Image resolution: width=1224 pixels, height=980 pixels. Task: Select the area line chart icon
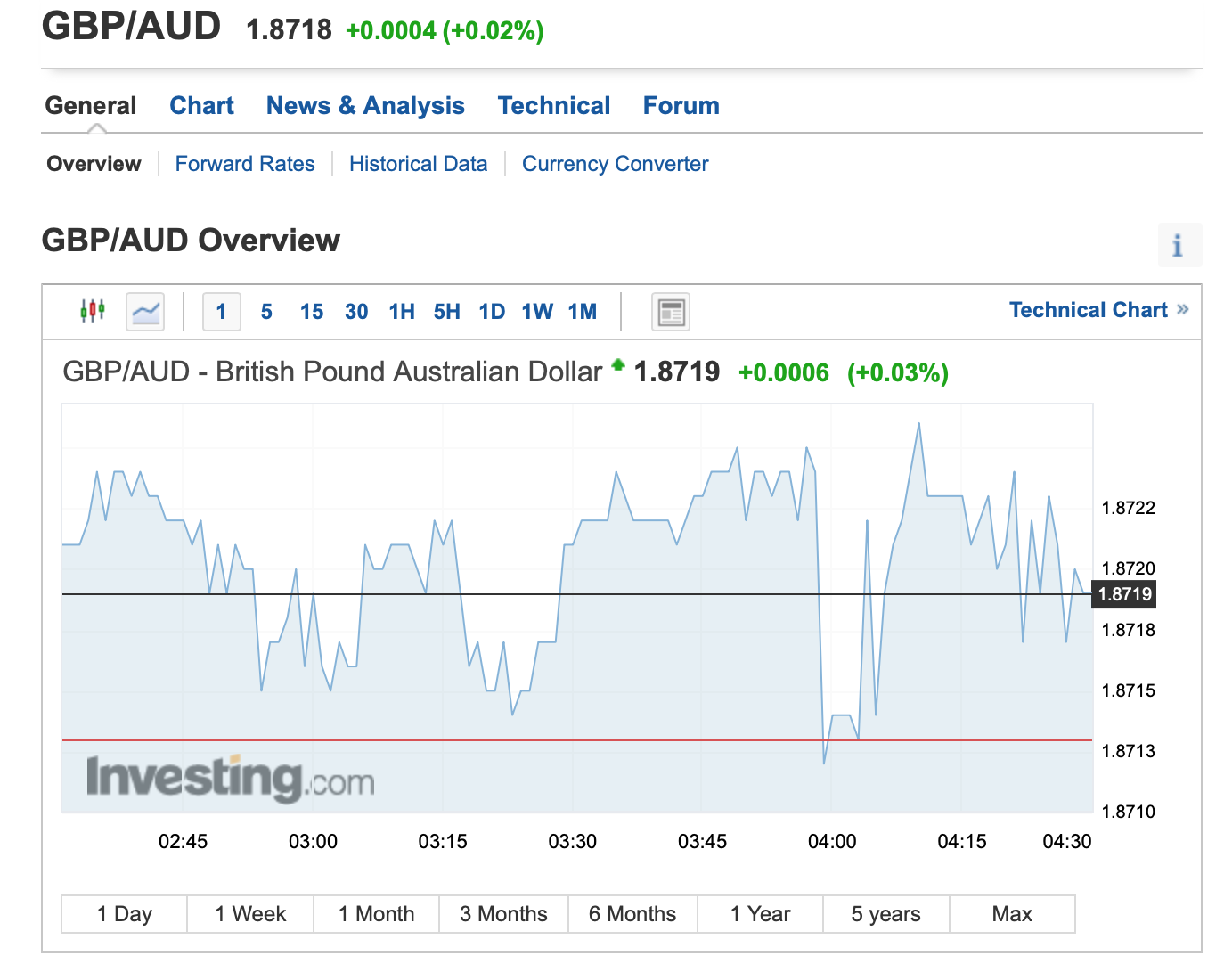145,312
